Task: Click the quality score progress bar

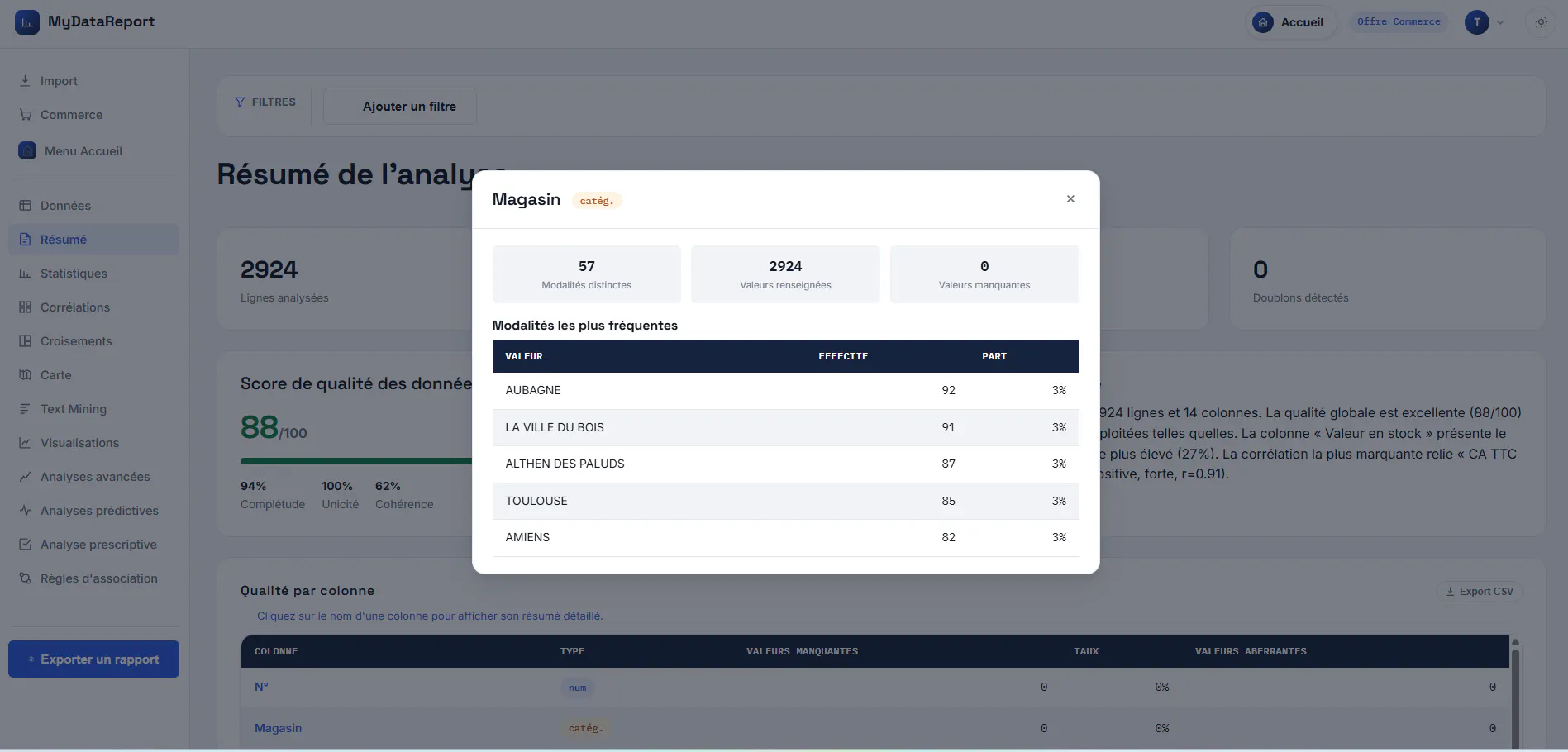Action: click(356, 461)
